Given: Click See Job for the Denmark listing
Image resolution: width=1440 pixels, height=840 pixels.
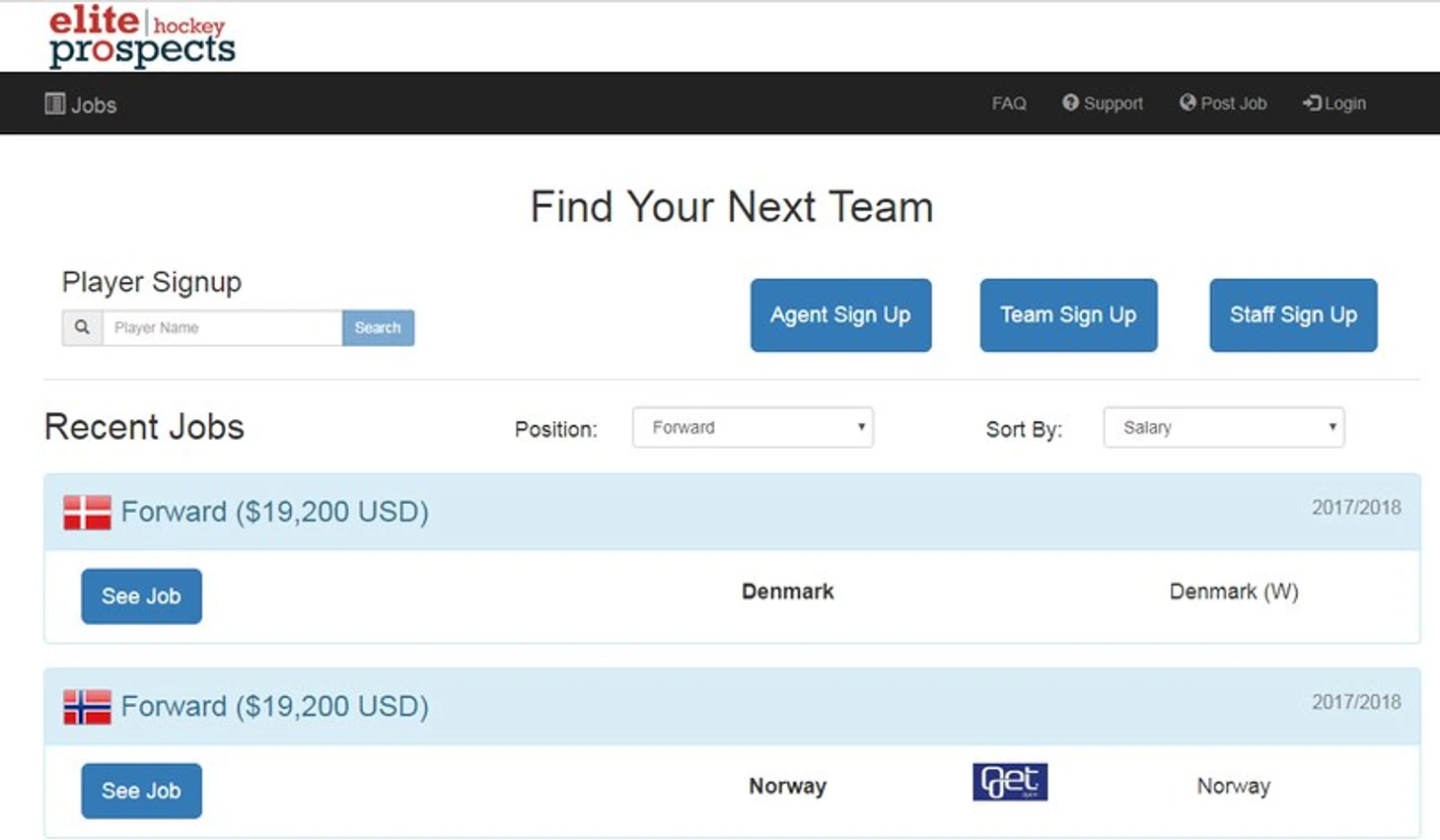Looking at the screenshot, I should tap(141, 595).
